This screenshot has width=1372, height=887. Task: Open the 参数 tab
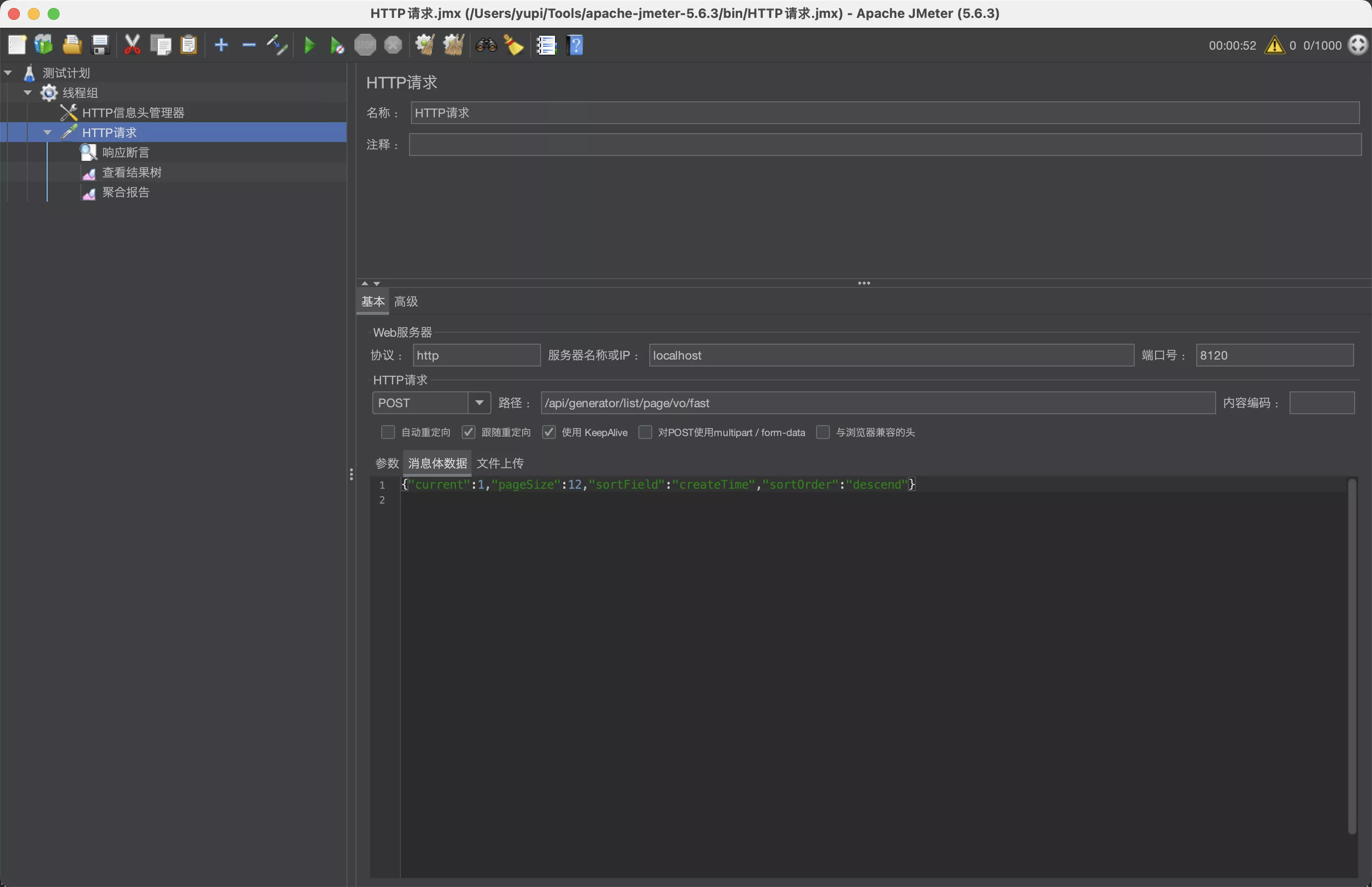coord(387,463)
